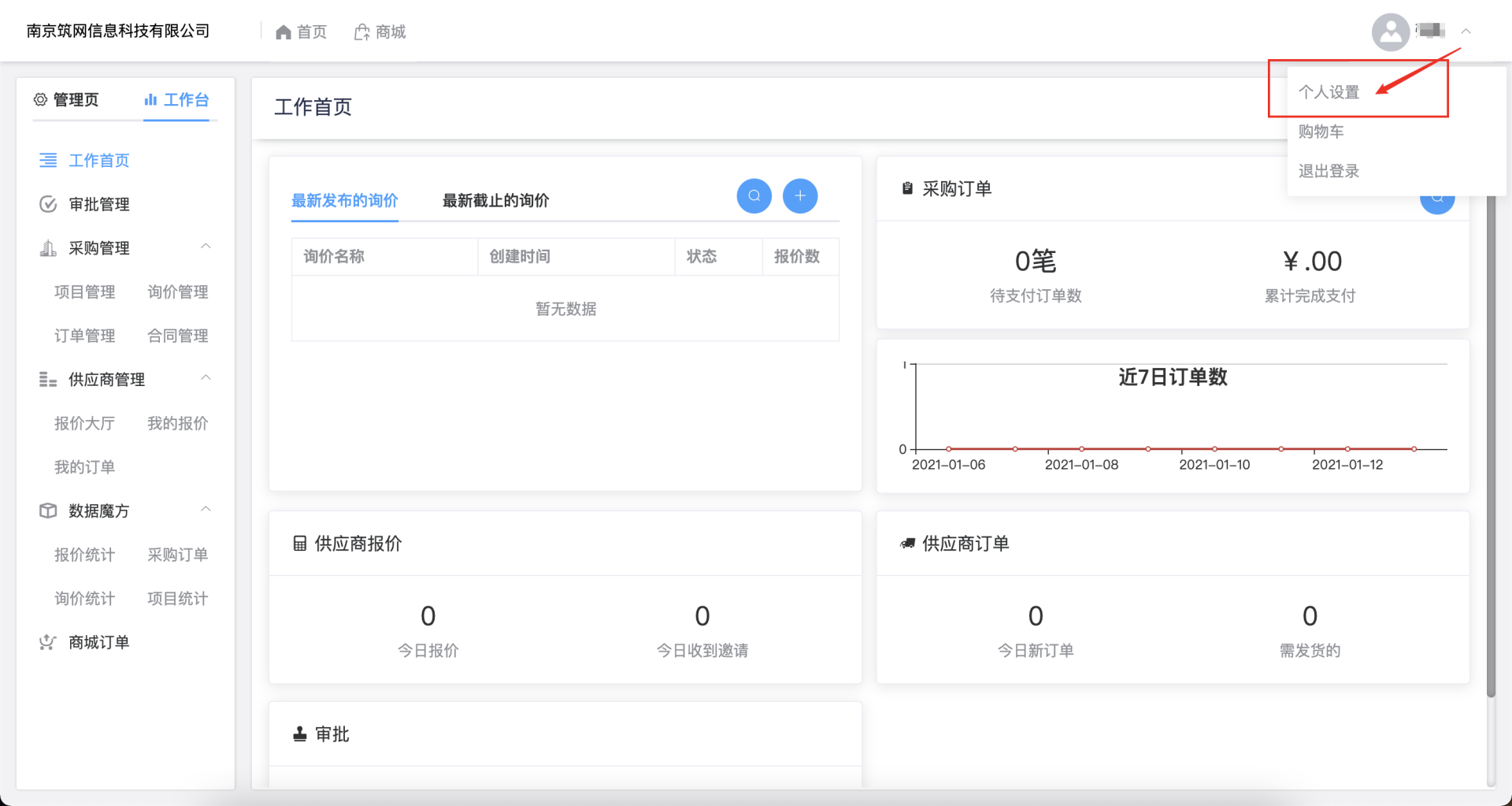Select 退出登录 to log out

[x=1329, y=171]
